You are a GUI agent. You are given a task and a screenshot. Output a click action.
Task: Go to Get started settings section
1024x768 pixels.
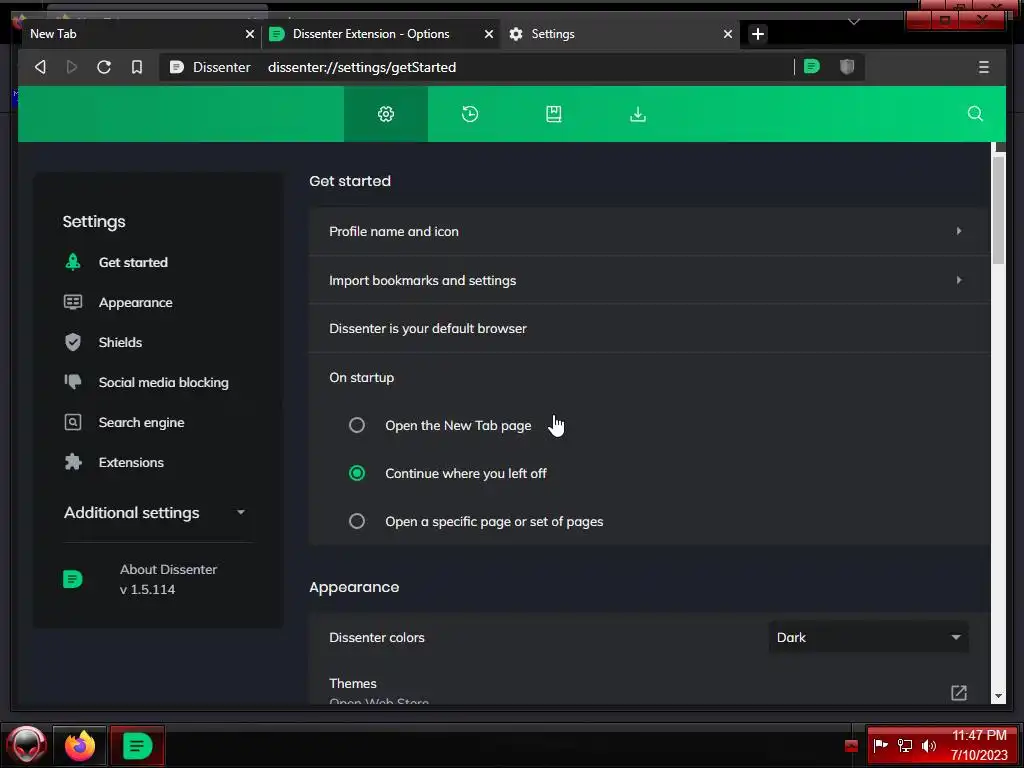133,262
